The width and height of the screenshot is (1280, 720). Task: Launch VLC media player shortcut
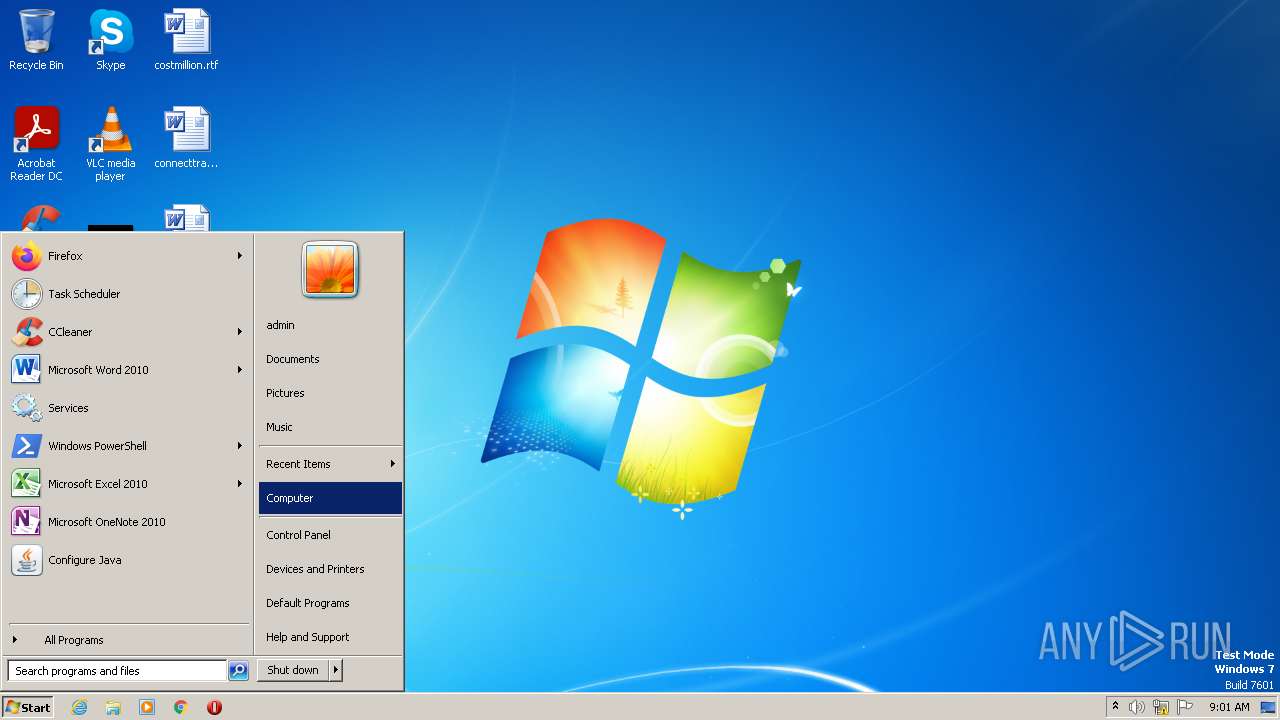(x=110, y=144)
